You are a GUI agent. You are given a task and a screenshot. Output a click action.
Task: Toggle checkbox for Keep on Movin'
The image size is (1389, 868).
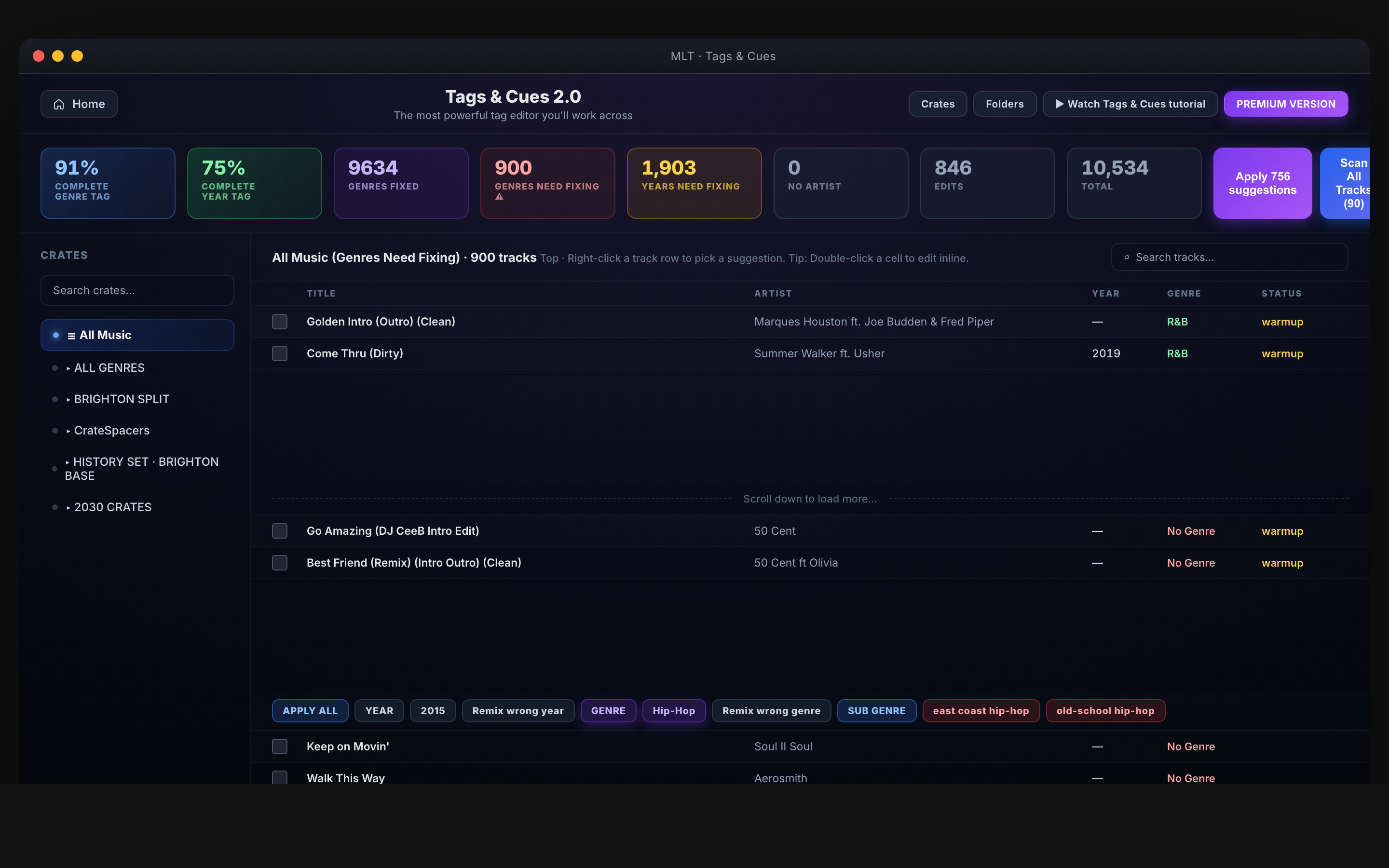[x=280, y=746]
